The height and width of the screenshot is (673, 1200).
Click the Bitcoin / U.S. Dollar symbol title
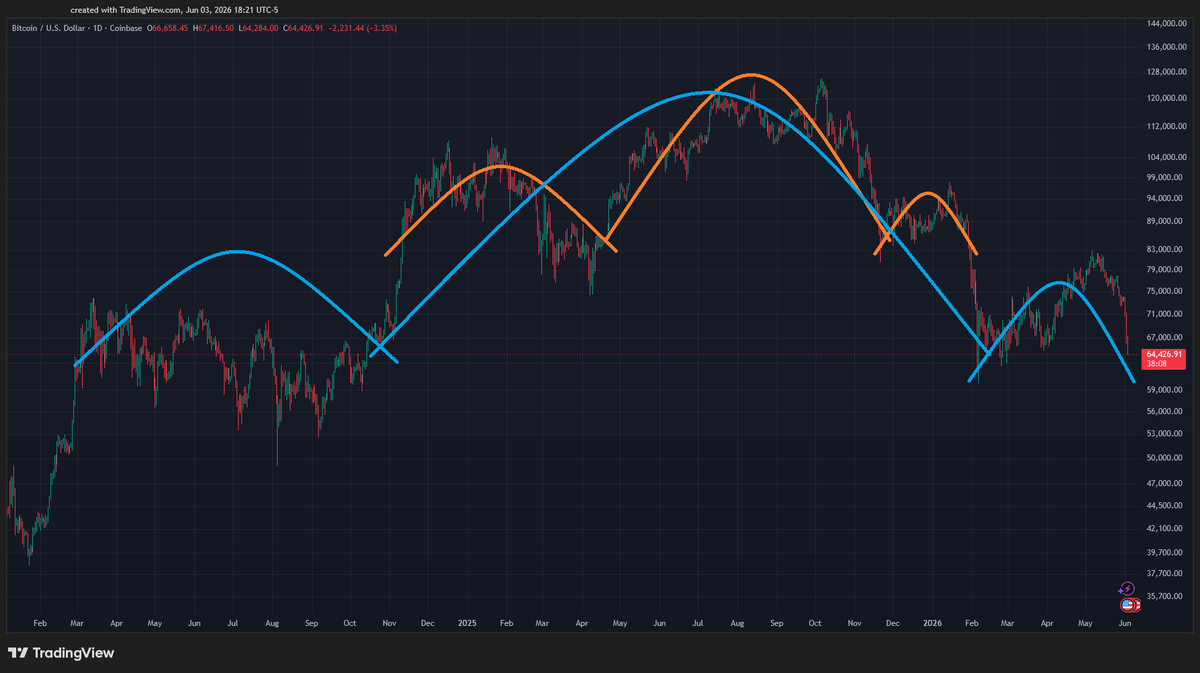tap(48, 28)
